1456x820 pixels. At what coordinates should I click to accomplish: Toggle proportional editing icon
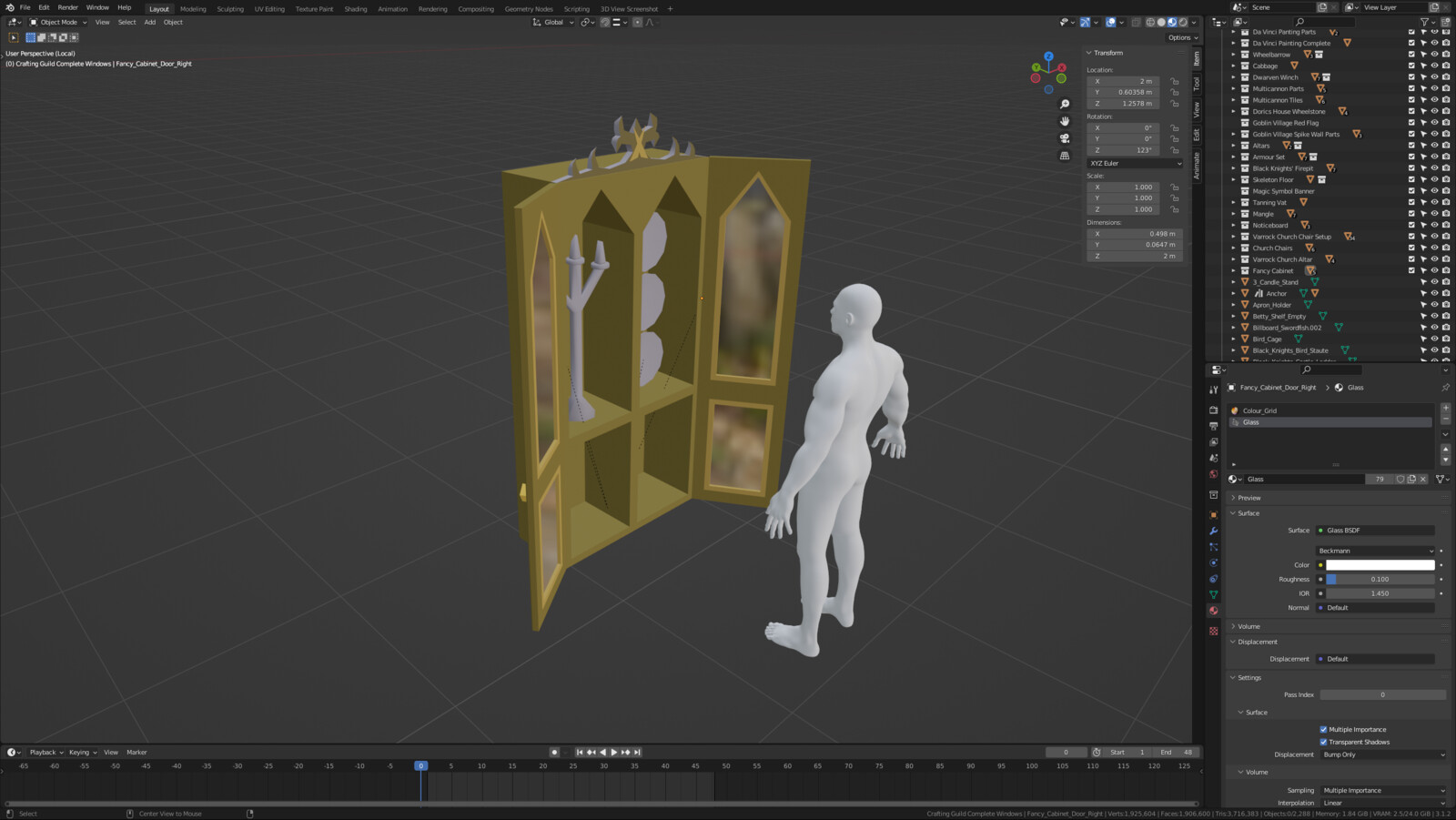click(x=637, y=22)
